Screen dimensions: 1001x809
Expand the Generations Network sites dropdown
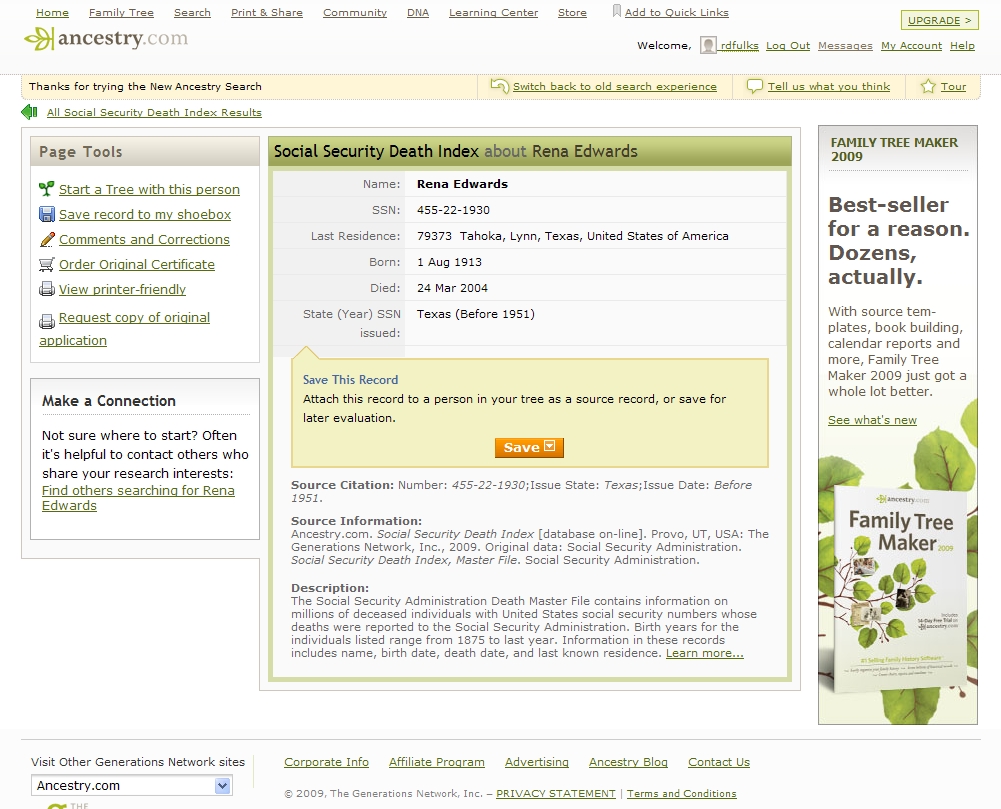point(222,786)
